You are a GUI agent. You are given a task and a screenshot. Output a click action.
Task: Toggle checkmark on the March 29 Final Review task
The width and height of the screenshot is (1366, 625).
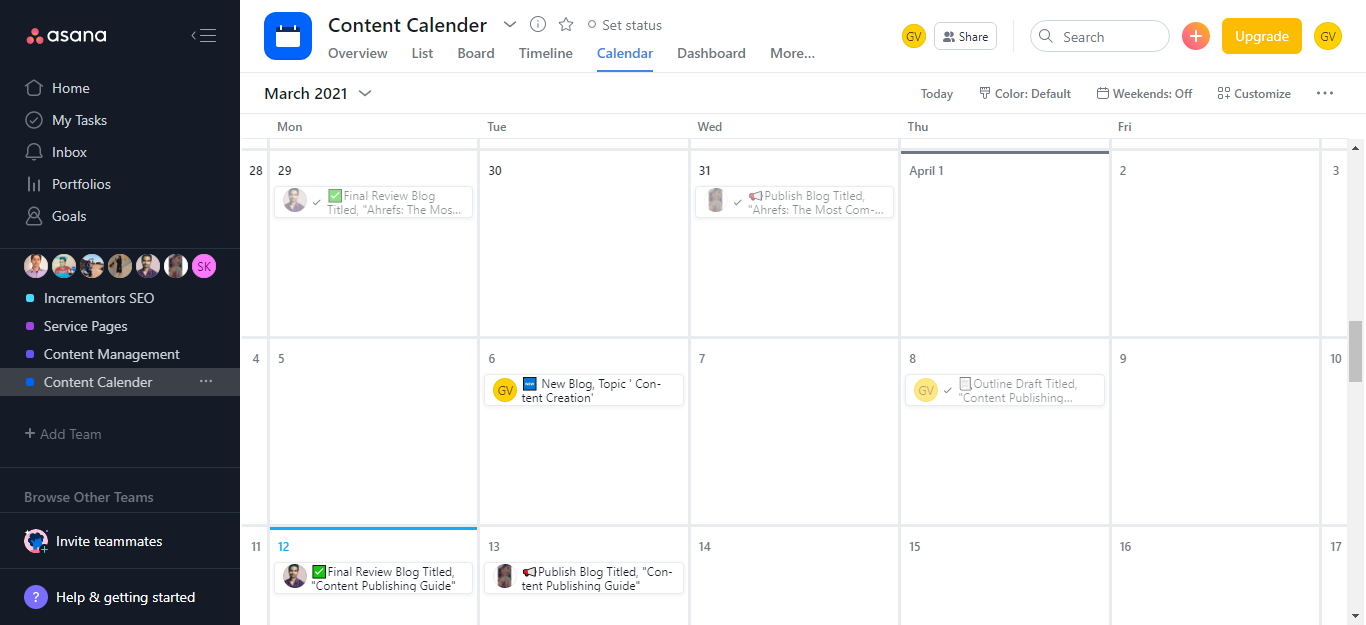(x=316, y=202)
